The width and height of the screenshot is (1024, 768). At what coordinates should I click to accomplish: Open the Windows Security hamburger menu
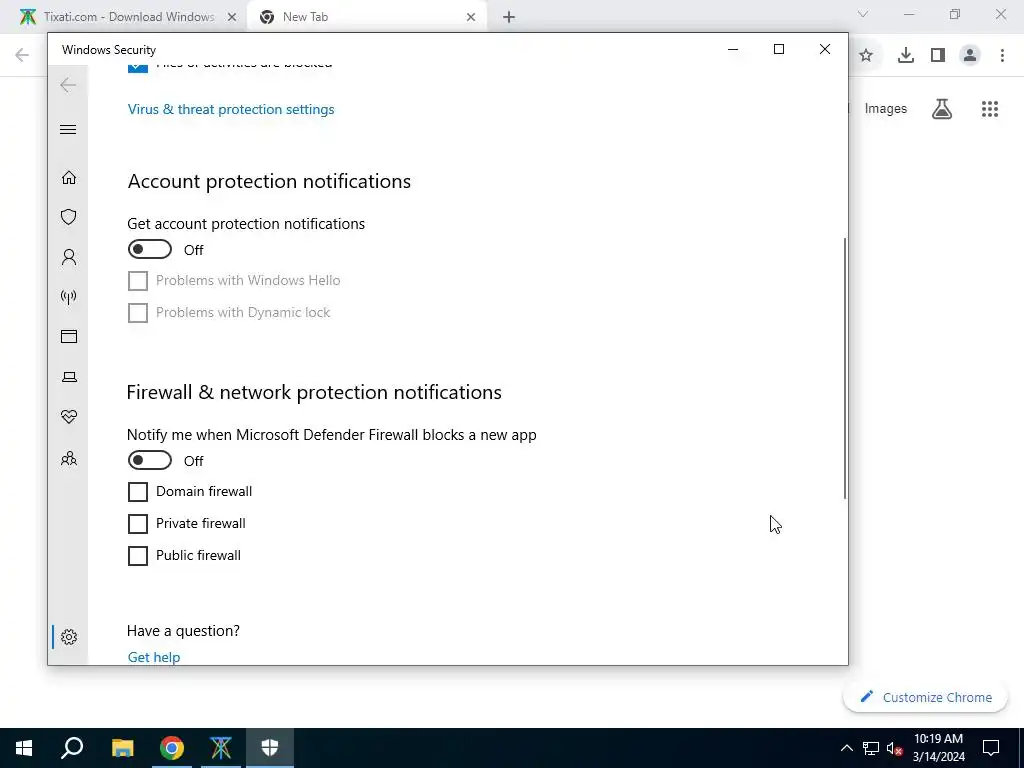(x=68, y=129)
